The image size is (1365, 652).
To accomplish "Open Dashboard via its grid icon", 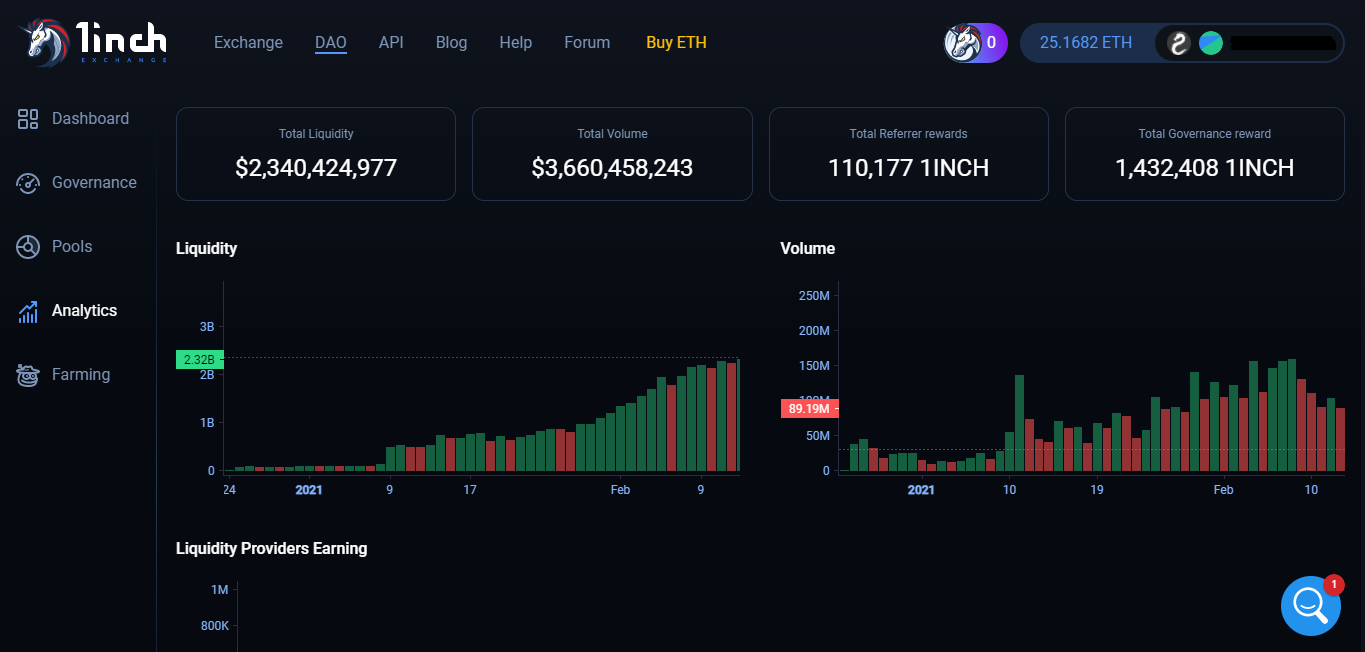I will pyautogui.click(x=28, y=119).
